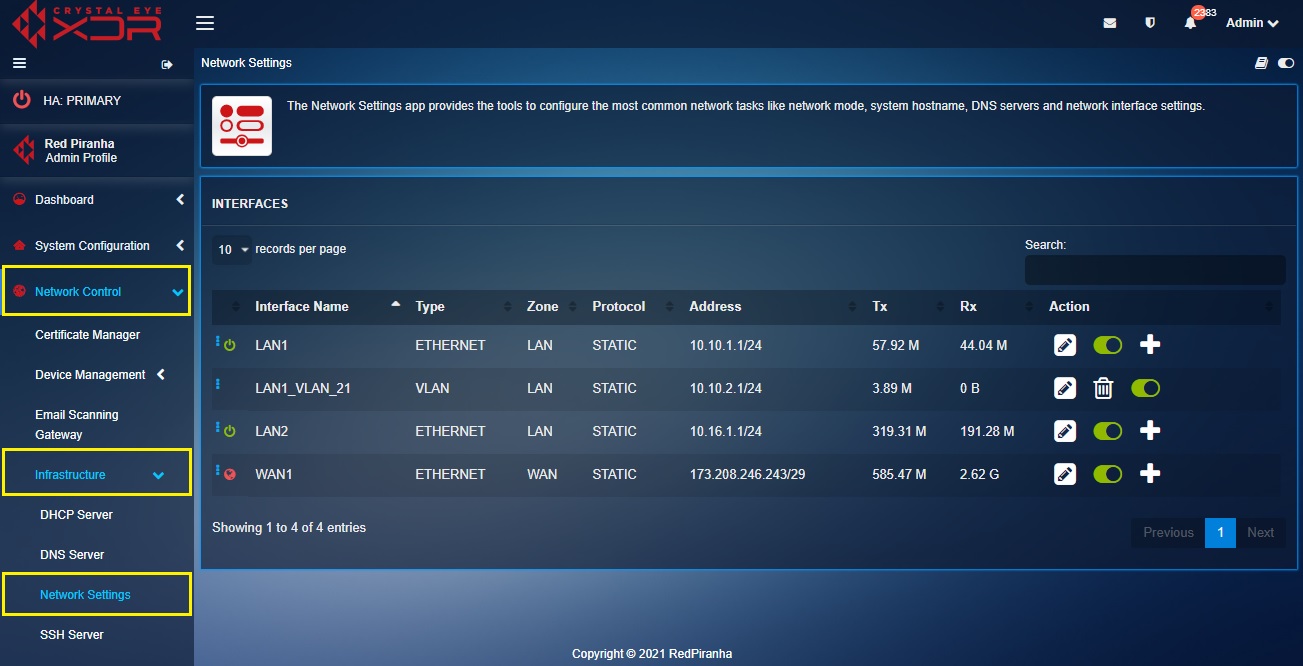Click the Network Settings app icon
The height and width of the screenshot is (666, 1303).
(242, 126)
